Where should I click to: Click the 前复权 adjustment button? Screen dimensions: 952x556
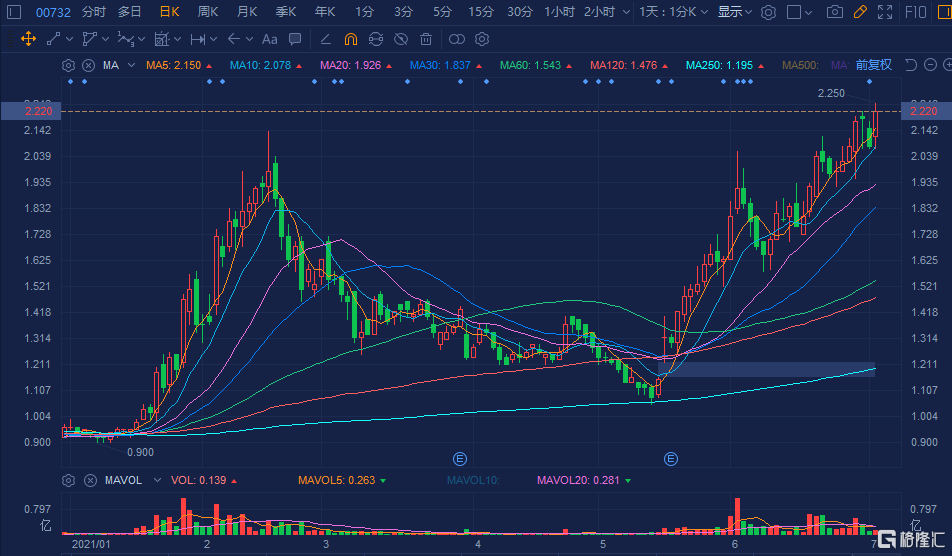(873, 65)
